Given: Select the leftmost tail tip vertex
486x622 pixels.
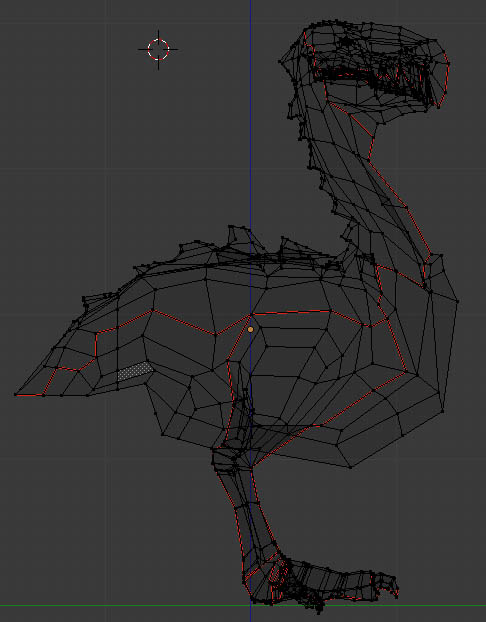Looking at the screenshot, I should [x=15, y=394].
